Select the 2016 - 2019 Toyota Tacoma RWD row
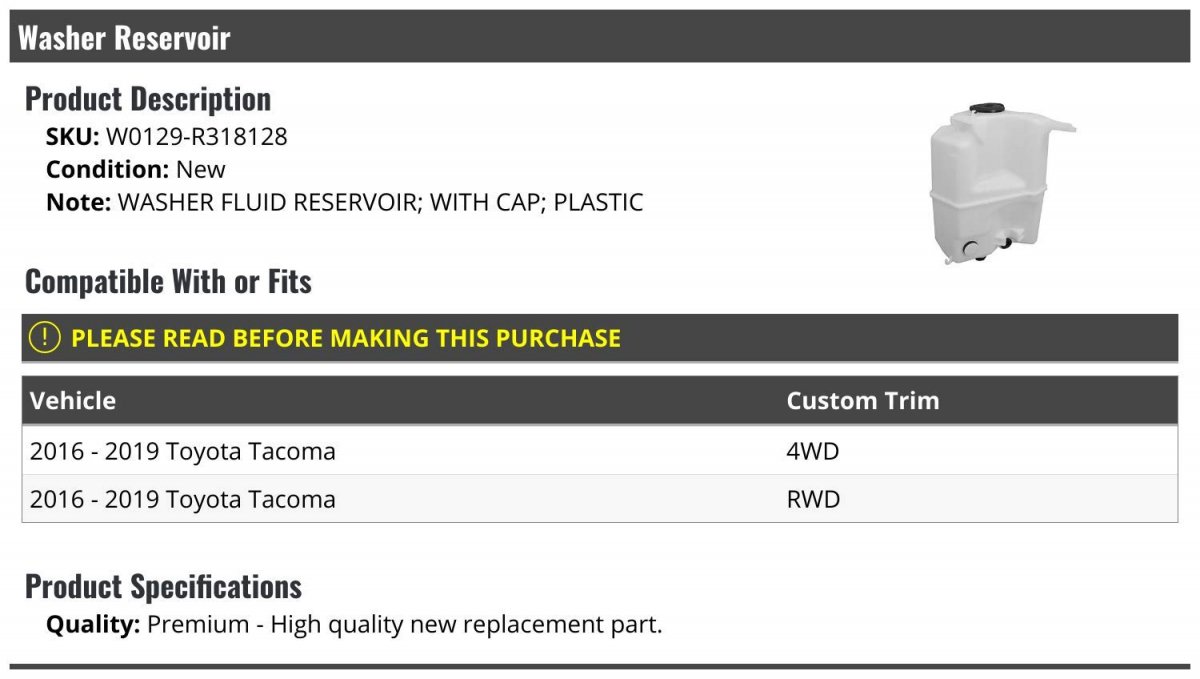Image resolution: width=1200 pixels, height=679 pixels. 600,499
